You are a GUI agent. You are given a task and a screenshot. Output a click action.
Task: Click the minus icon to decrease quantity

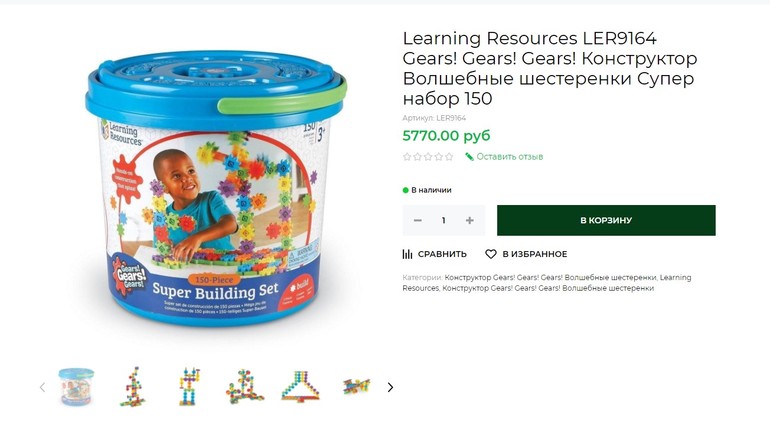(417, 221)
